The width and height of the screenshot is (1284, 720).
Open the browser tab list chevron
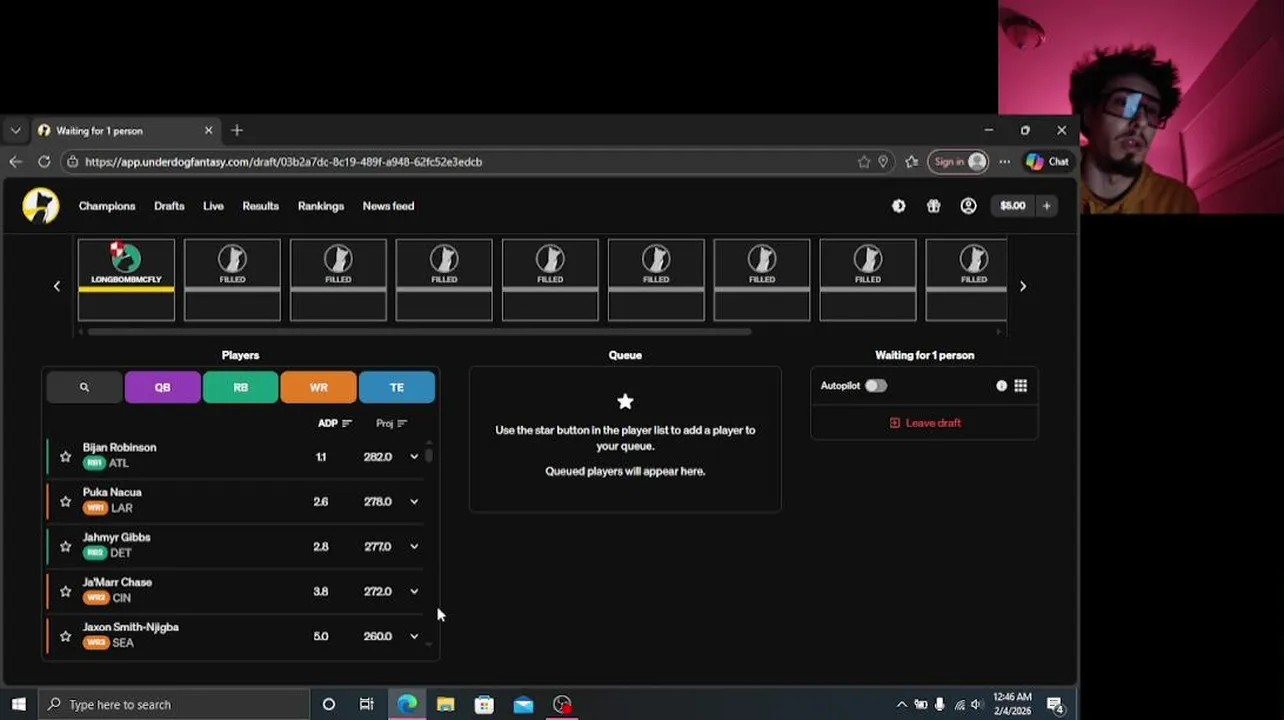coord(15,130)
